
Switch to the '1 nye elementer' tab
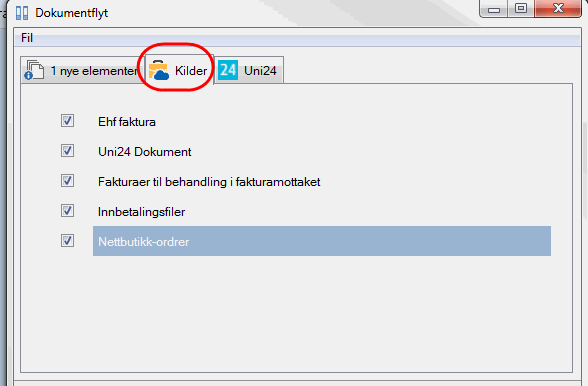[82, 70]
